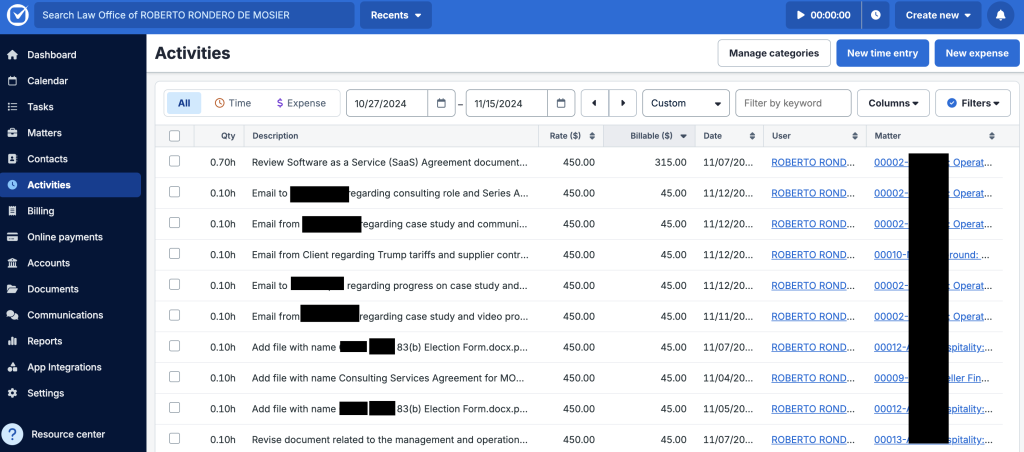1024x452 pixels.
Task: Expand the Columns dropdown
Action: click(894, 103)
